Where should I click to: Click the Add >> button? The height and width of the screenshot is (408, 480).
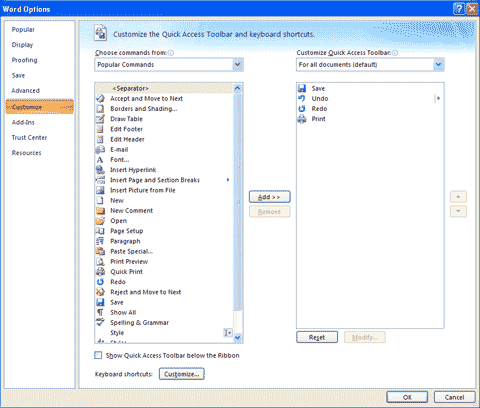pyautogui.click(x=269, y=197)
